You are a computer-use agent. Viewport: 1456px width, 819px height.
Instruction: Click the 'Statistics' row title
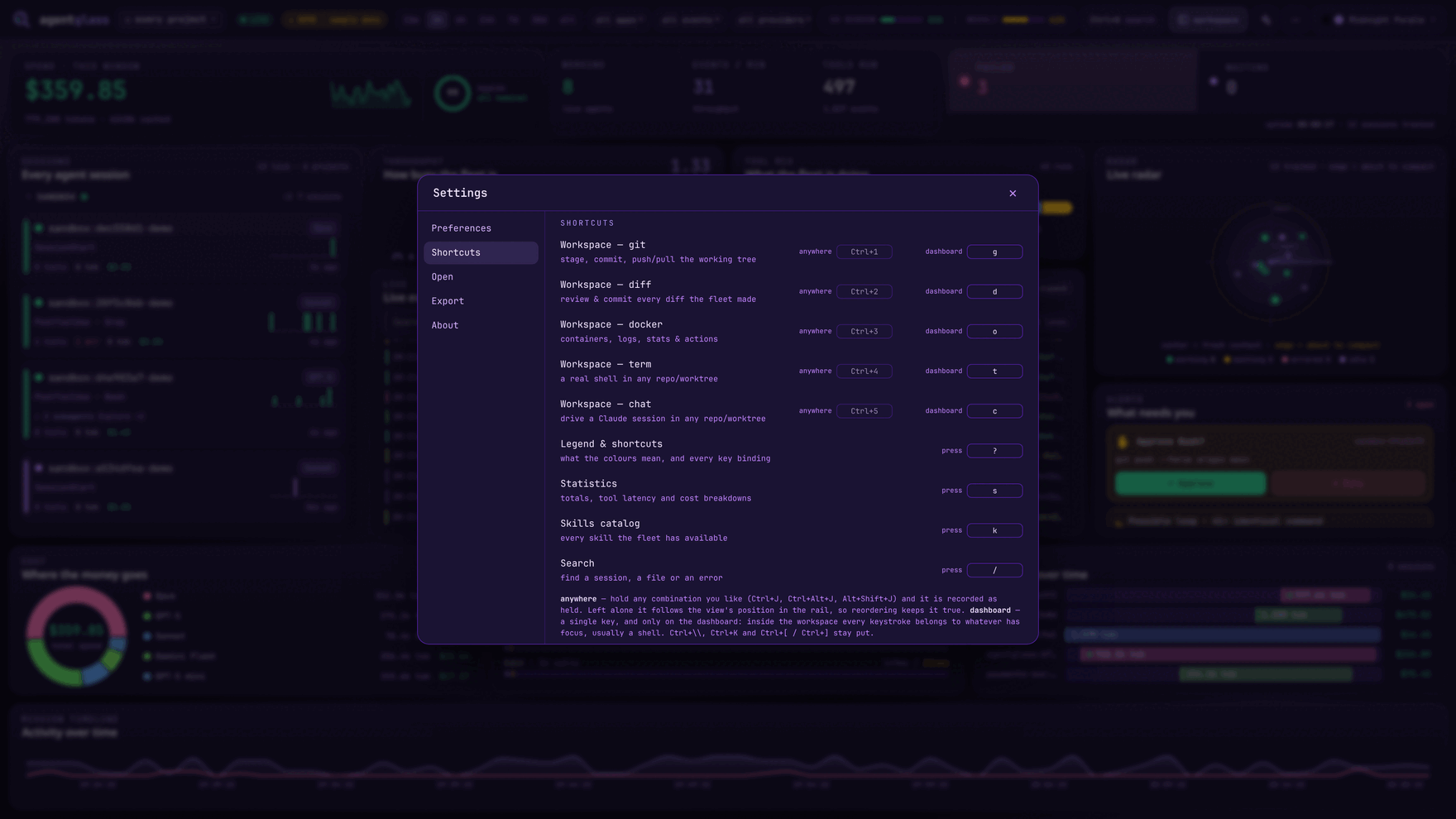point(588,484)
